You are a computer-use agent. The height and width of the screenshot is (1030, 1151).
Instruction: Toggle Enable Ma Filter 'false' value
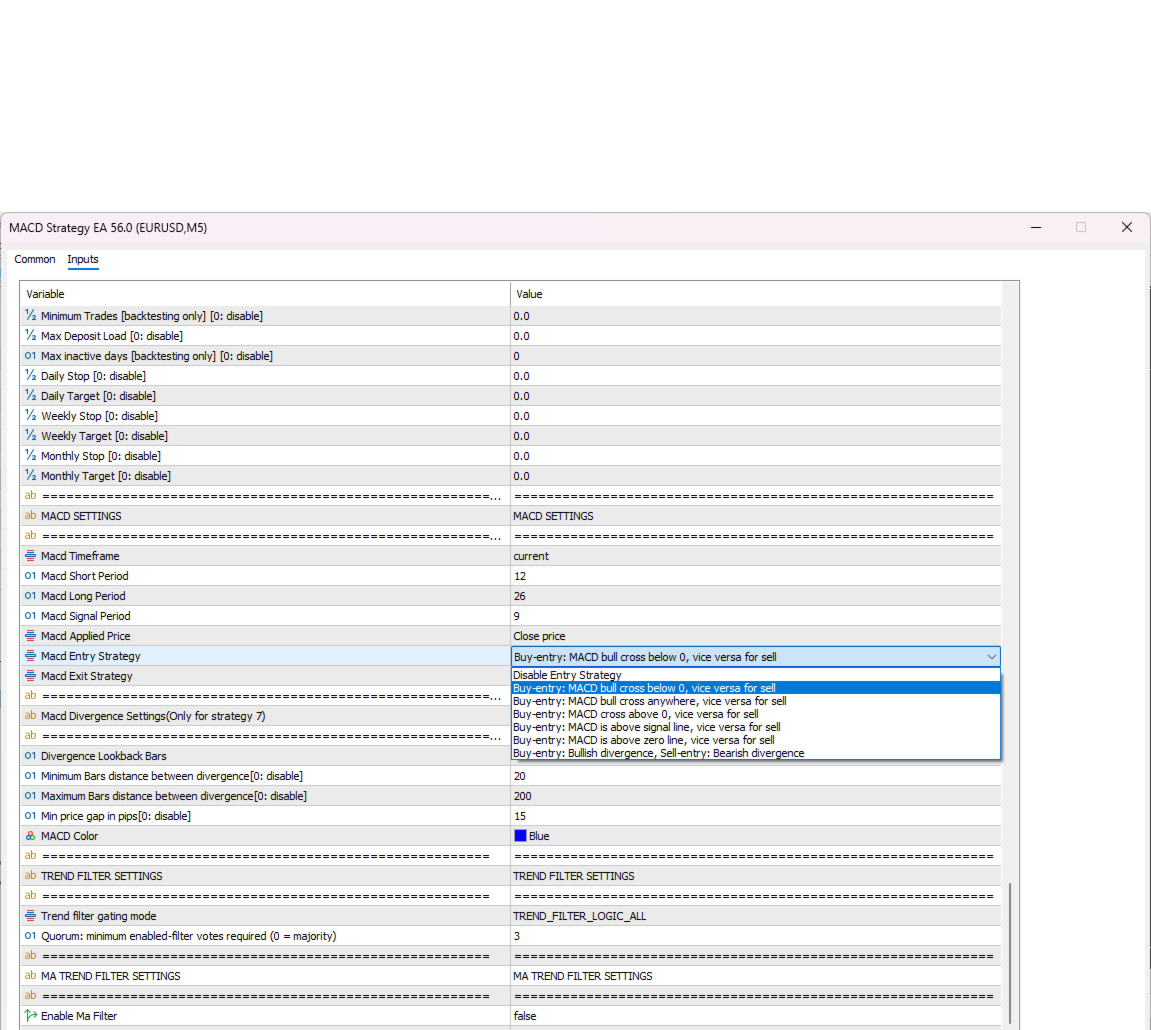coord(755,1016)
